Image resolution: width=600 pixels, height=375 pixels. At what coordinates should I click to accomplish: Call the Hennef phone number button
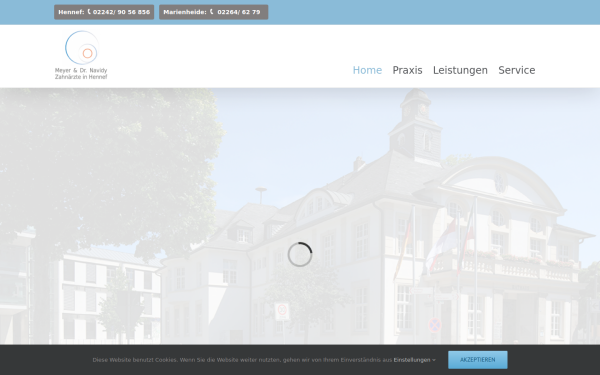pyautogui.click(x=104, y=12)
